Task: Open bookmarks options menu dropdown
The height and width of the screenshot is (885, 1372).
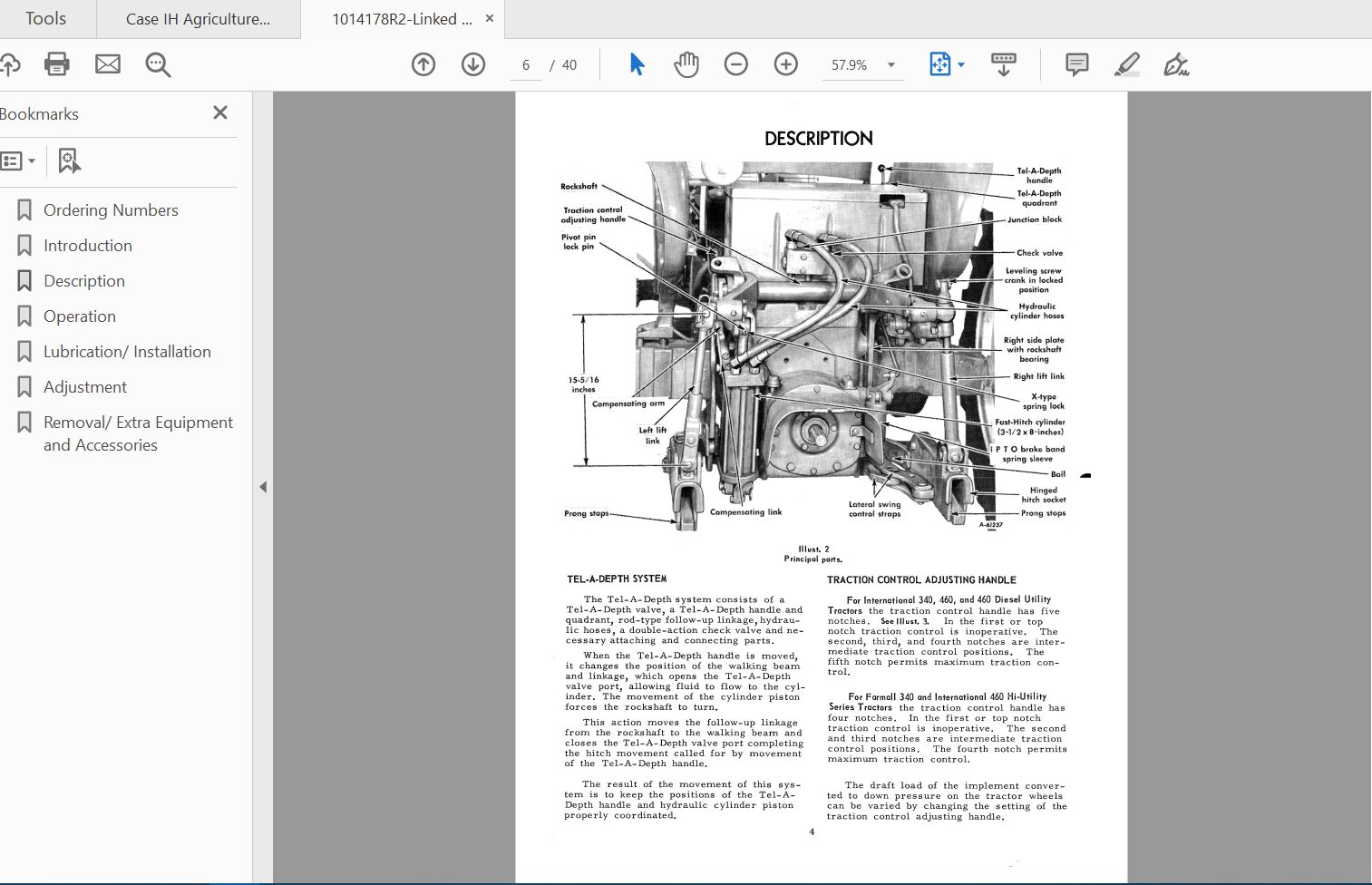Action: pyautogui.click(x=18, y=161)
